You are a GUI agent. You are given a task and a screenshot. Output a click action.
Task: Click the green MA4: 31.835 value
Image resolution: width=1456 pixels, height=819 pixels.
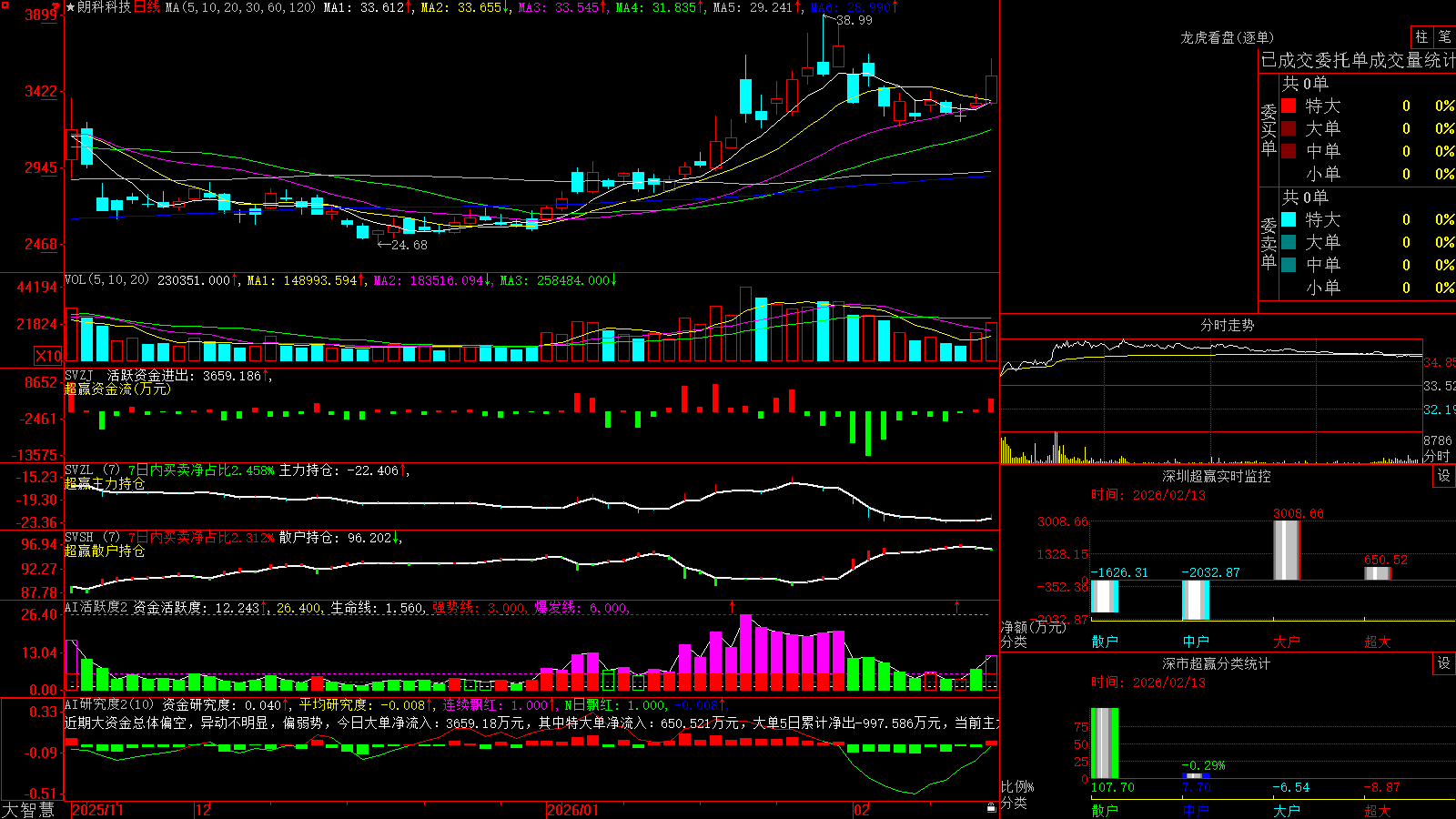click(x=656, y=7)
